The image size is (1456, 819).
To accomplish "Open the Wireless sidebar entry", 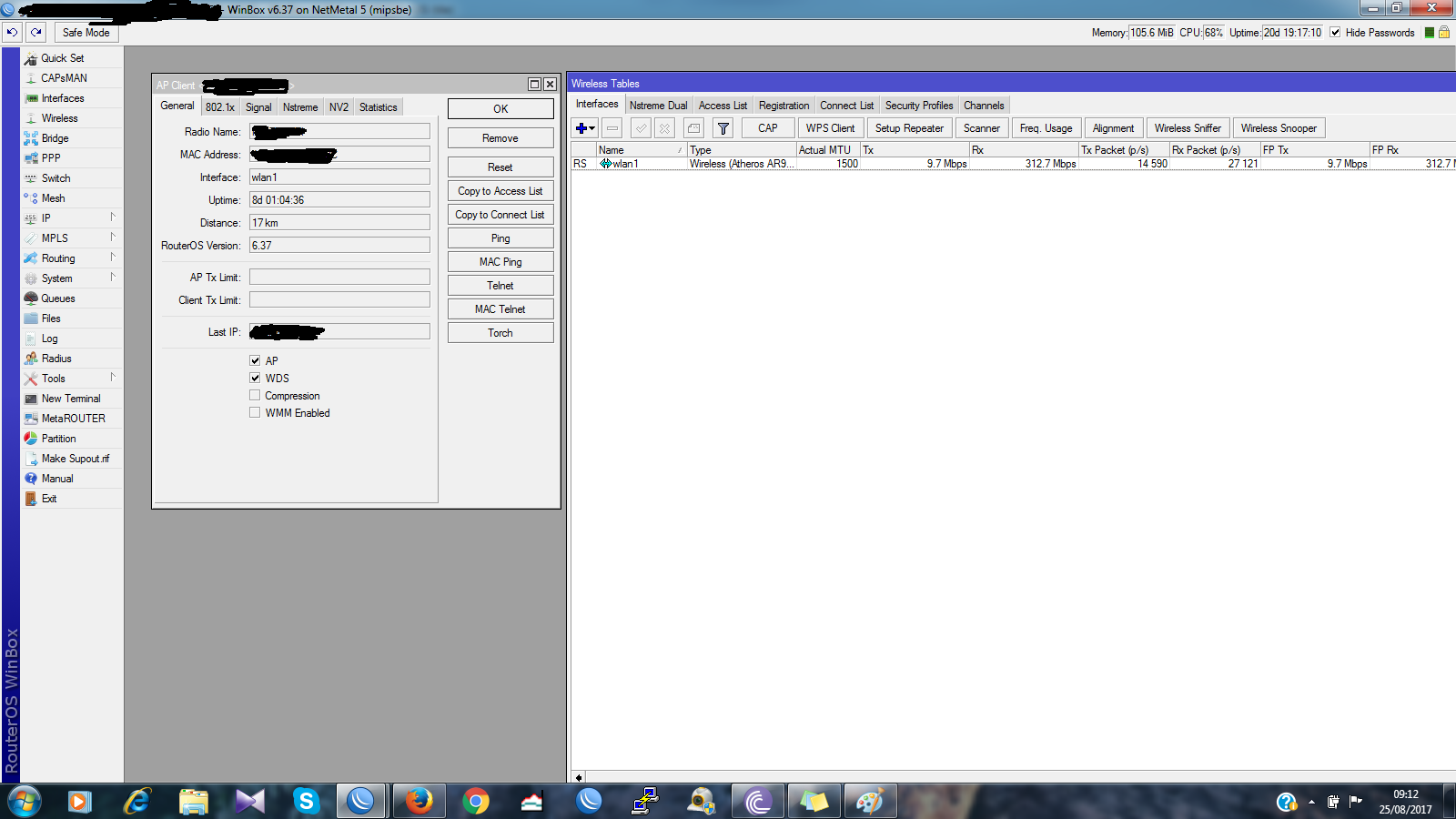I will pyautogui.click(x=59, y=118).
